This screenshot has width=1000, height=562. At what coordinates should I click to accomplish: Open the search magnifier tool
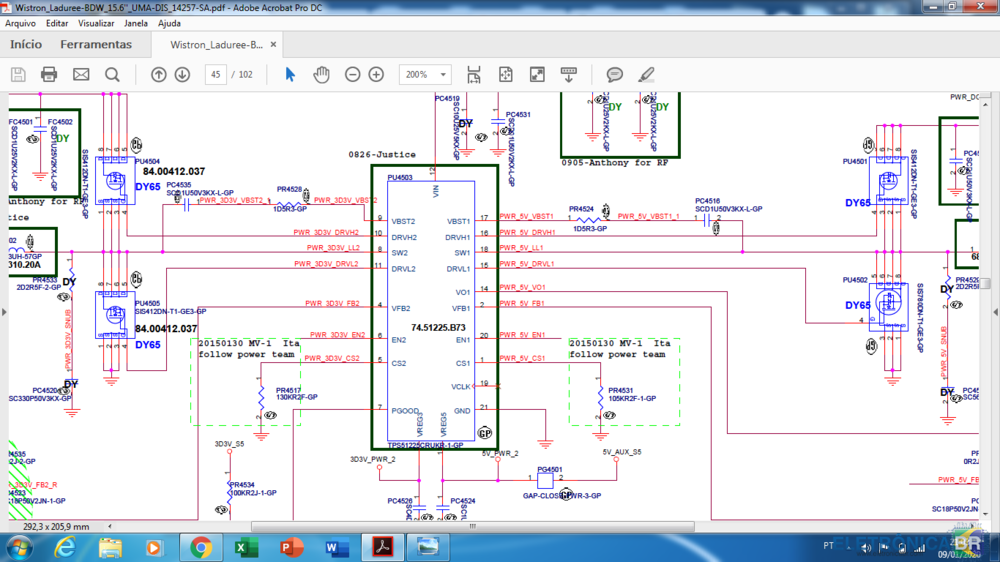point(112,75)
